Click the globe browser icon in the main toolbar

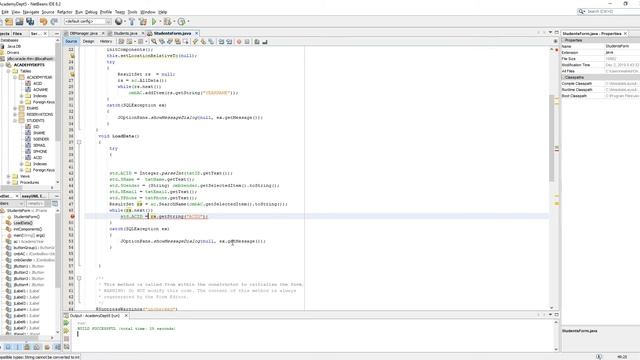[118, 21]
